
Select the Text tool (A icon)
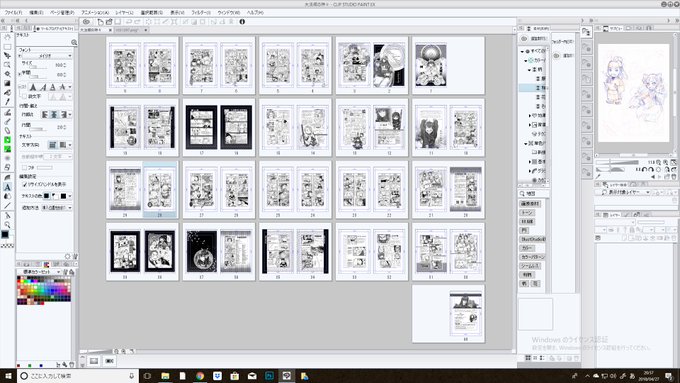(7, 187)
